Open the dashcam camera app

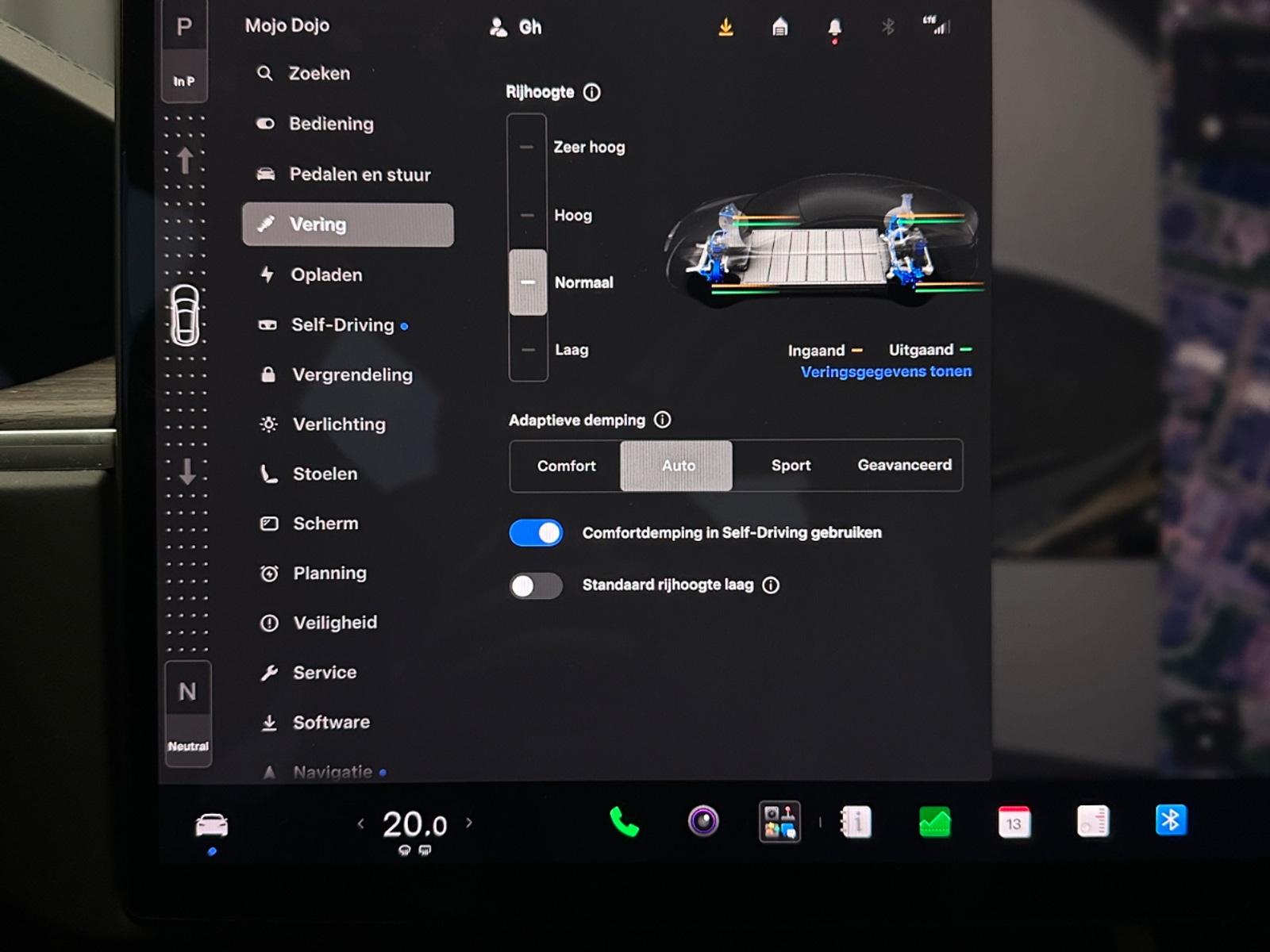click(x=703, y=821)
